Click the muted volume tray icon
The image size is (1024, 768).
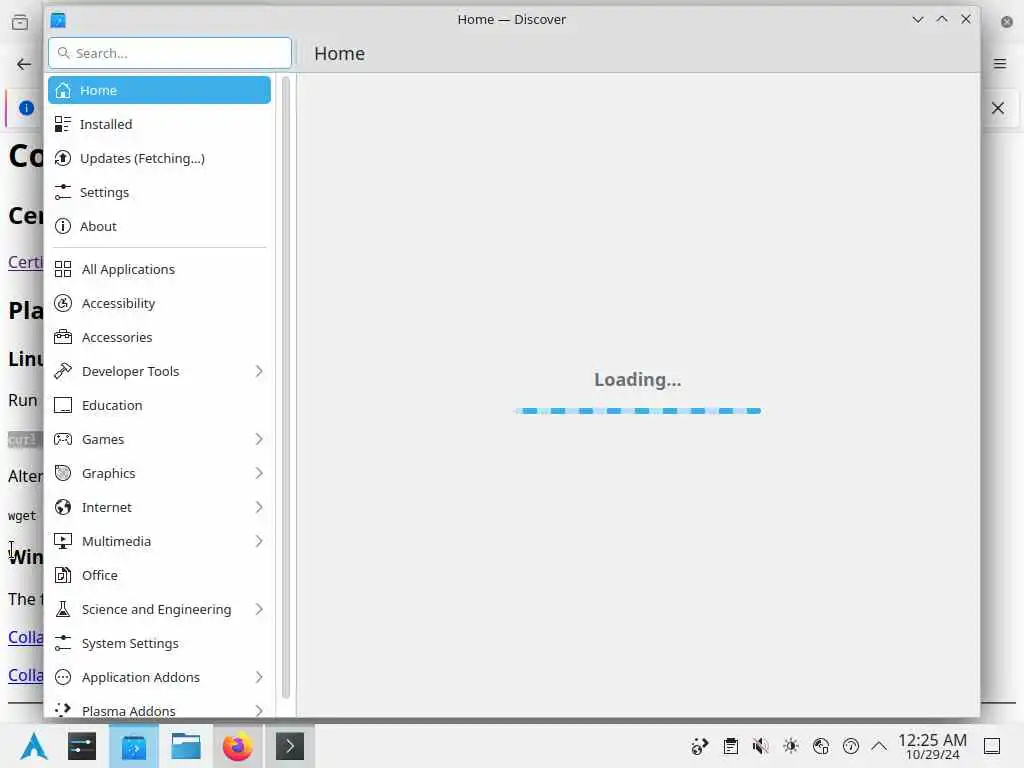pos(760,746)
